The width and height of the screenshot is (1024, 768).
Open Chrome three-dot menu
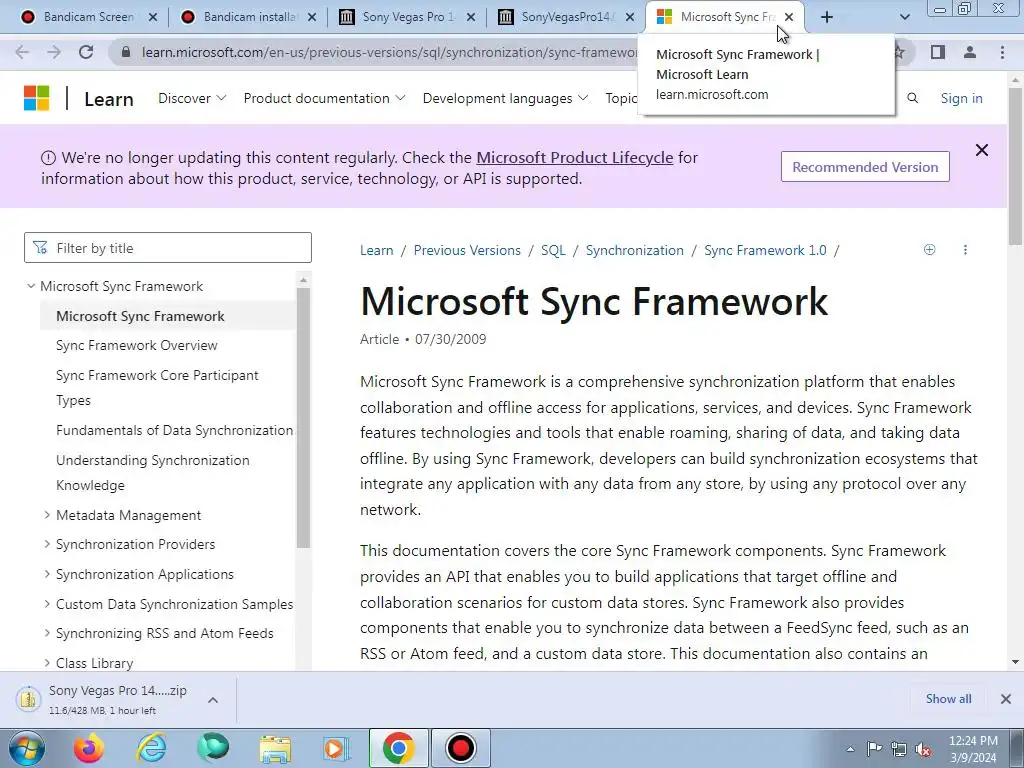click(1002, 52)
